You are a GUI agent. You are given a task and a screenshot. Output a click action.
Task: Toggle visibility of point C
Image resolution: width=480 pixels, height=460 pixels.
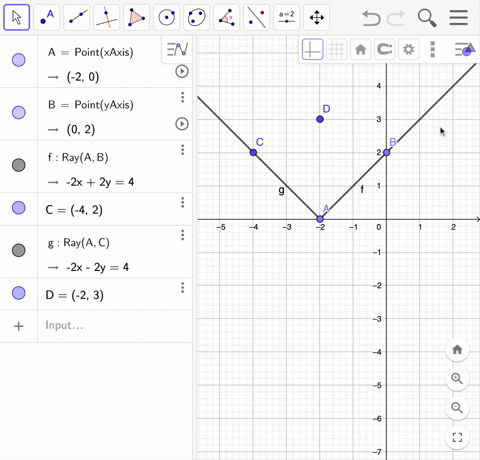coord(19,208)
